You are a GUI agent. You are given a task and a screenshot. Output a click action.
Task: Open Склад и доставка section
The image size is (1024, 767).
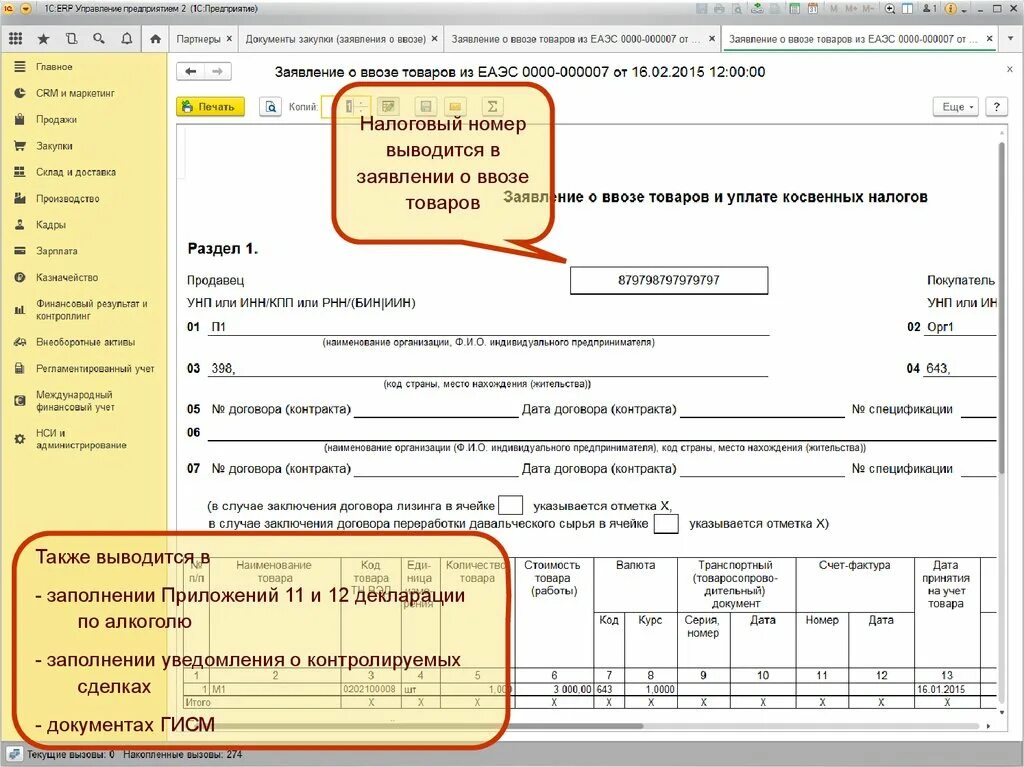(75, 172)
